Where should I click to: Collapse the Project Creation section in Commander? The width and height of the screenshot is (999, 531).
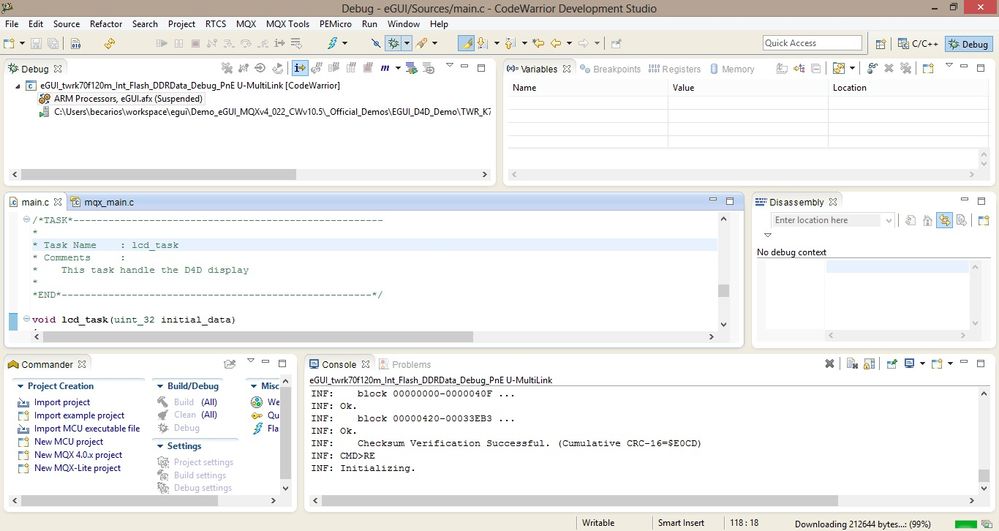click(20, 386)
